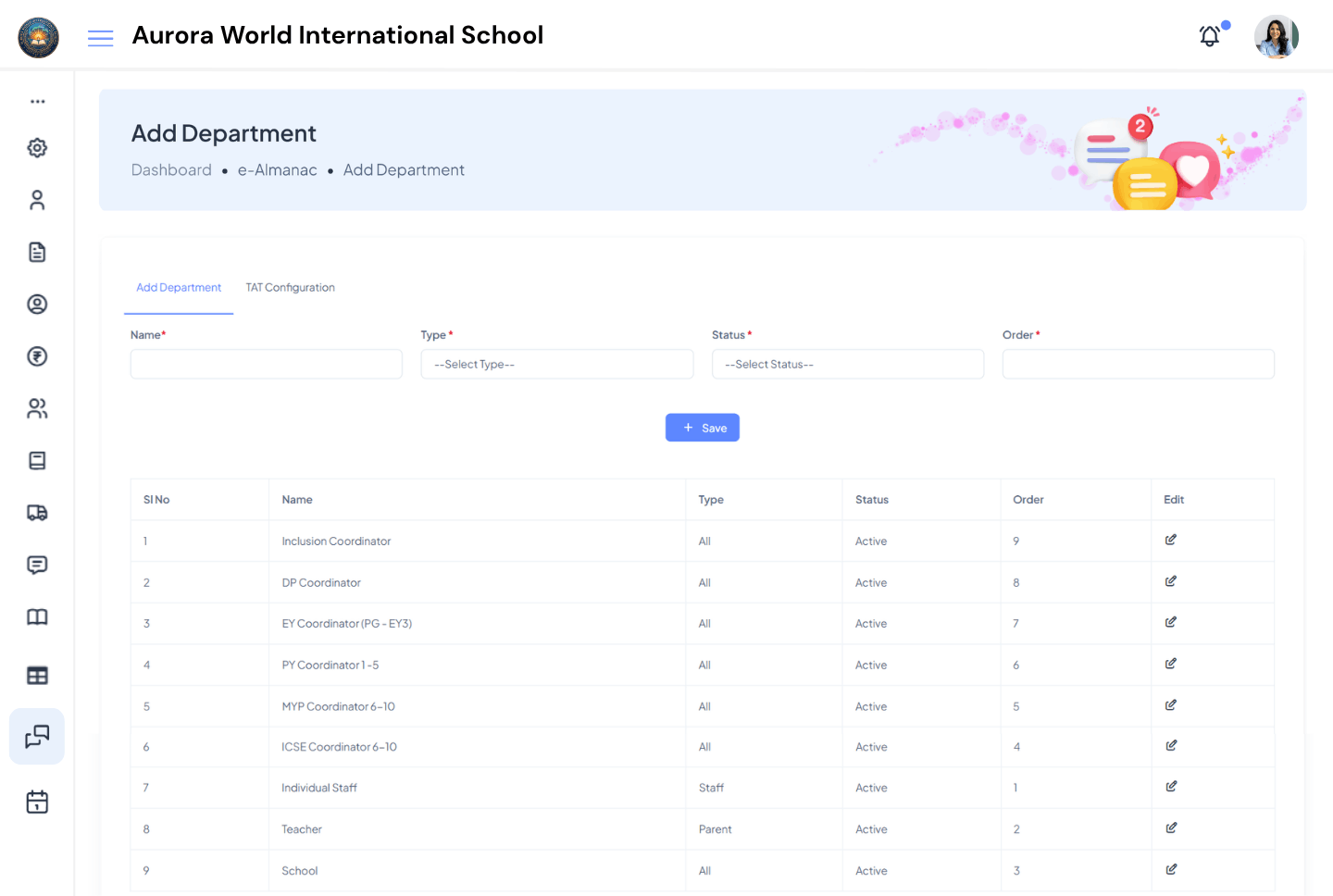Image resolution: width=1333 pixels, height=896 pixels.
Task: Click the Save button
Action: point(702,427)
